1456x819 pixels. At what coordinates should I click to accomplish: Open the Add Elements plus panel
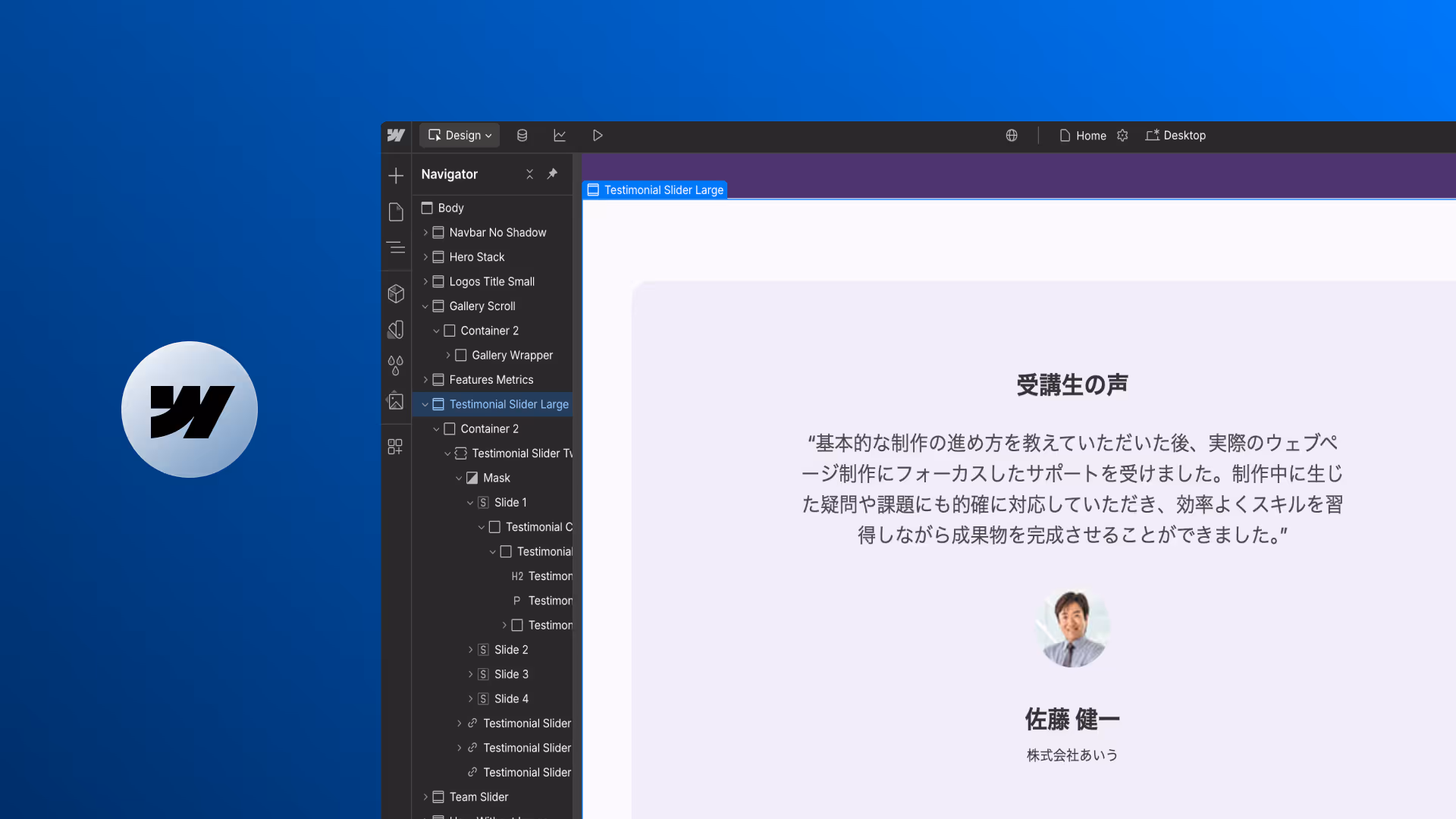(396, 176)
